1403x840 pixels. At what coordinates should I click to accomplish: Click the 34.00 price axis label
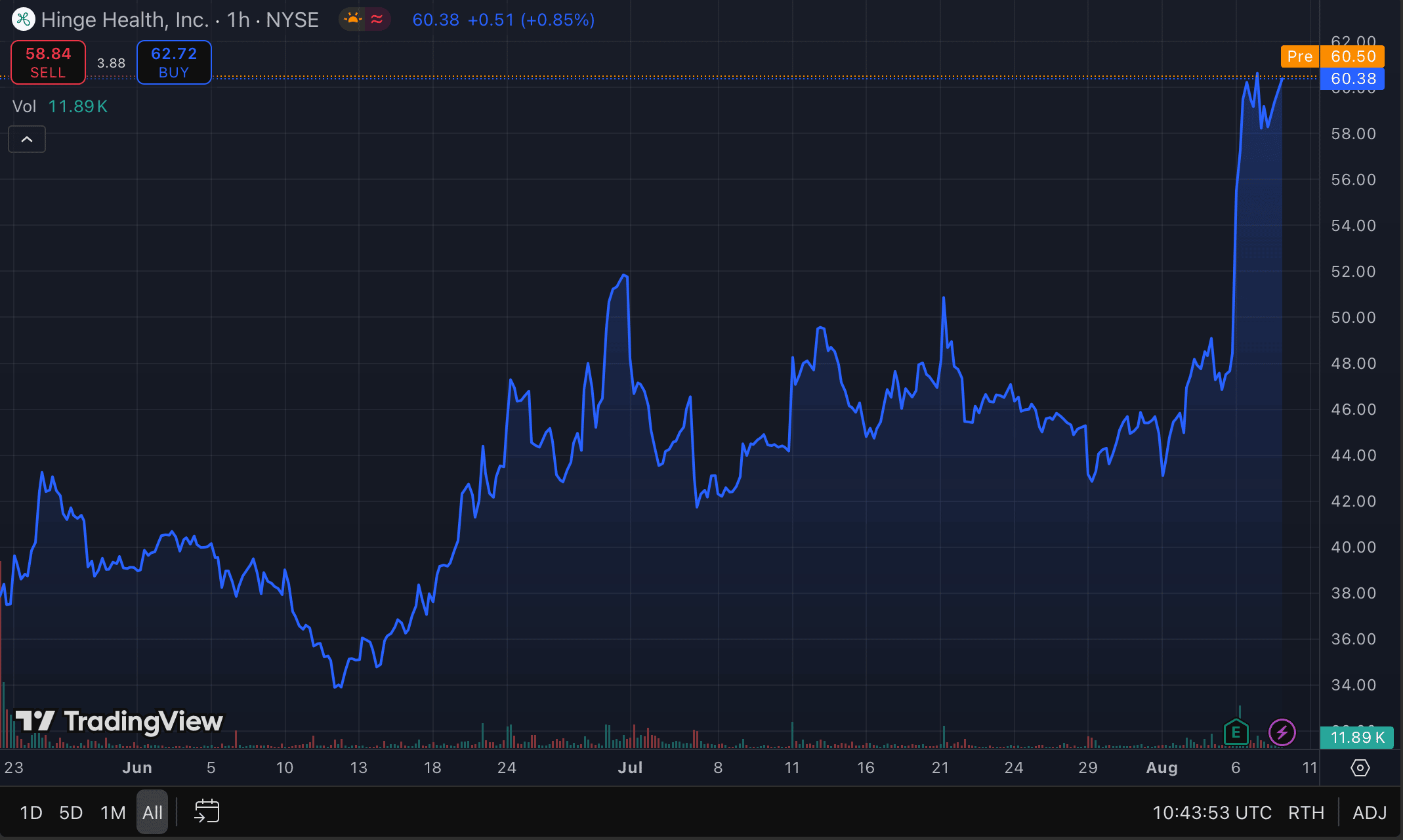[x=1353, y=685]
